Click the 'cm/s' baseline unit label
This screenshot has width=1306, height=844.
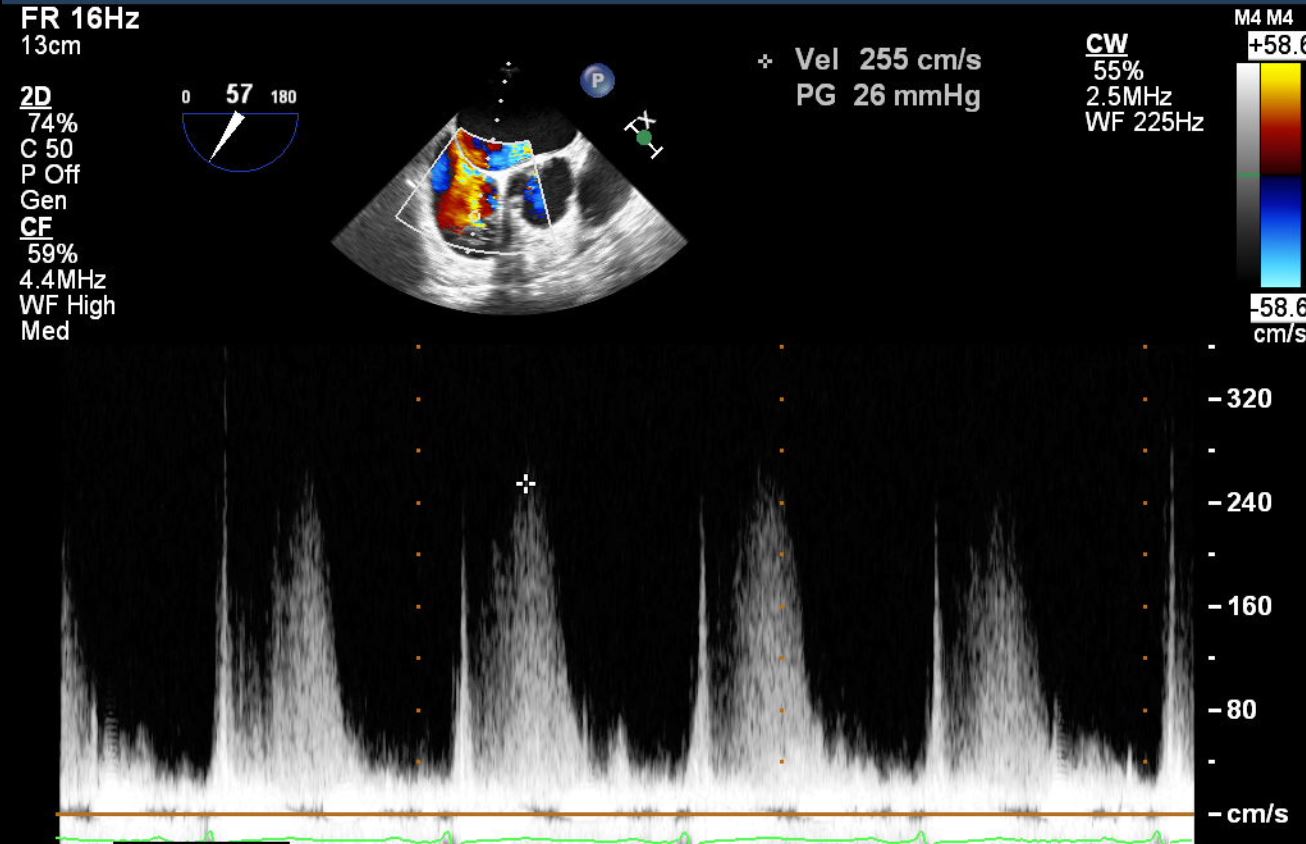coord(1257,814)
